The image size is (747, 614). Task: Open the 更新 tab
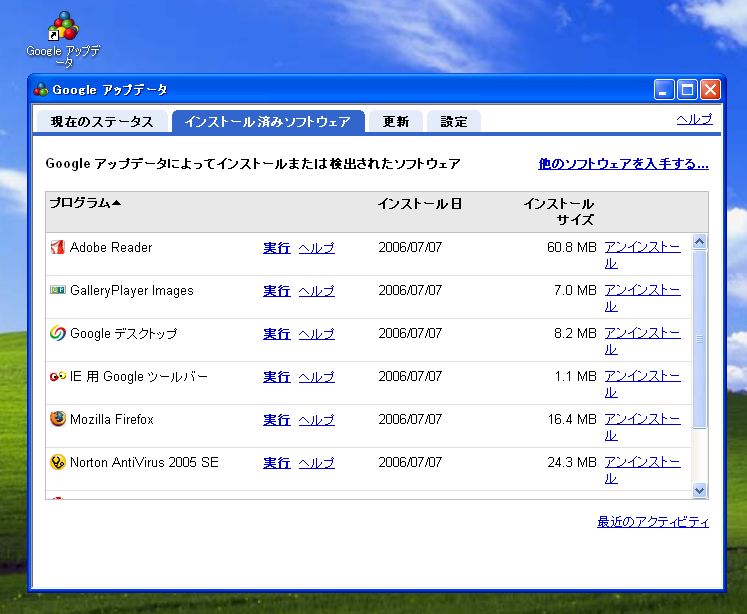pyautogui.click(x=395, y=122)
